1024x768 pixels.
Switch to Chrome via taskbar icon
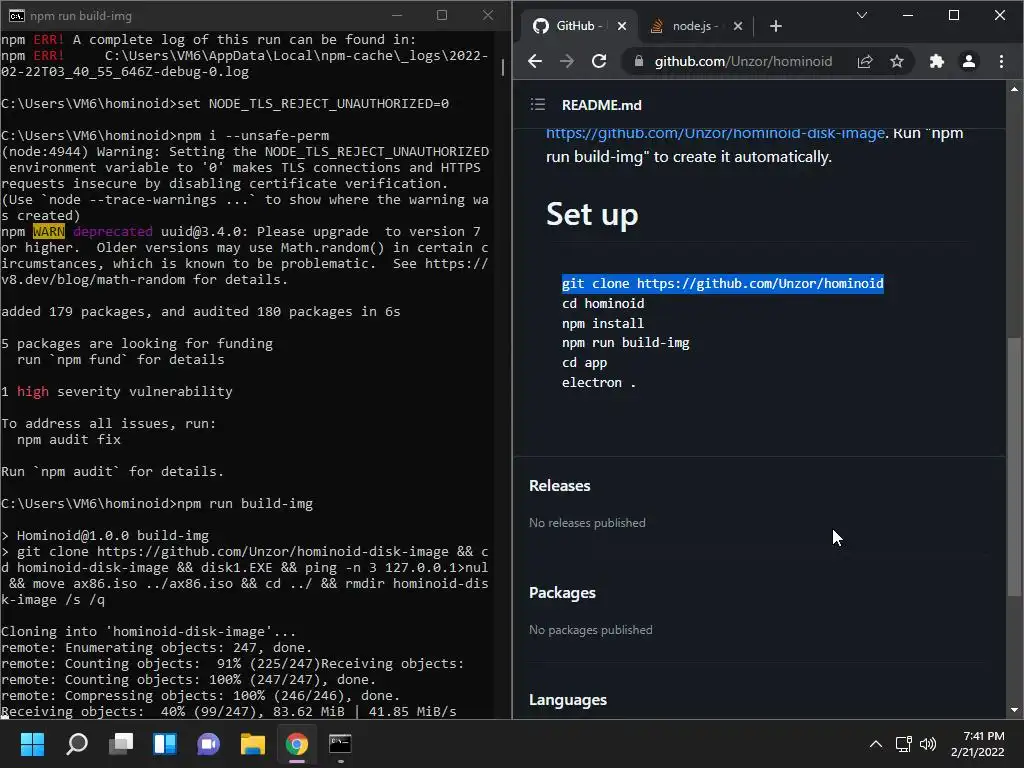point(296,744)
